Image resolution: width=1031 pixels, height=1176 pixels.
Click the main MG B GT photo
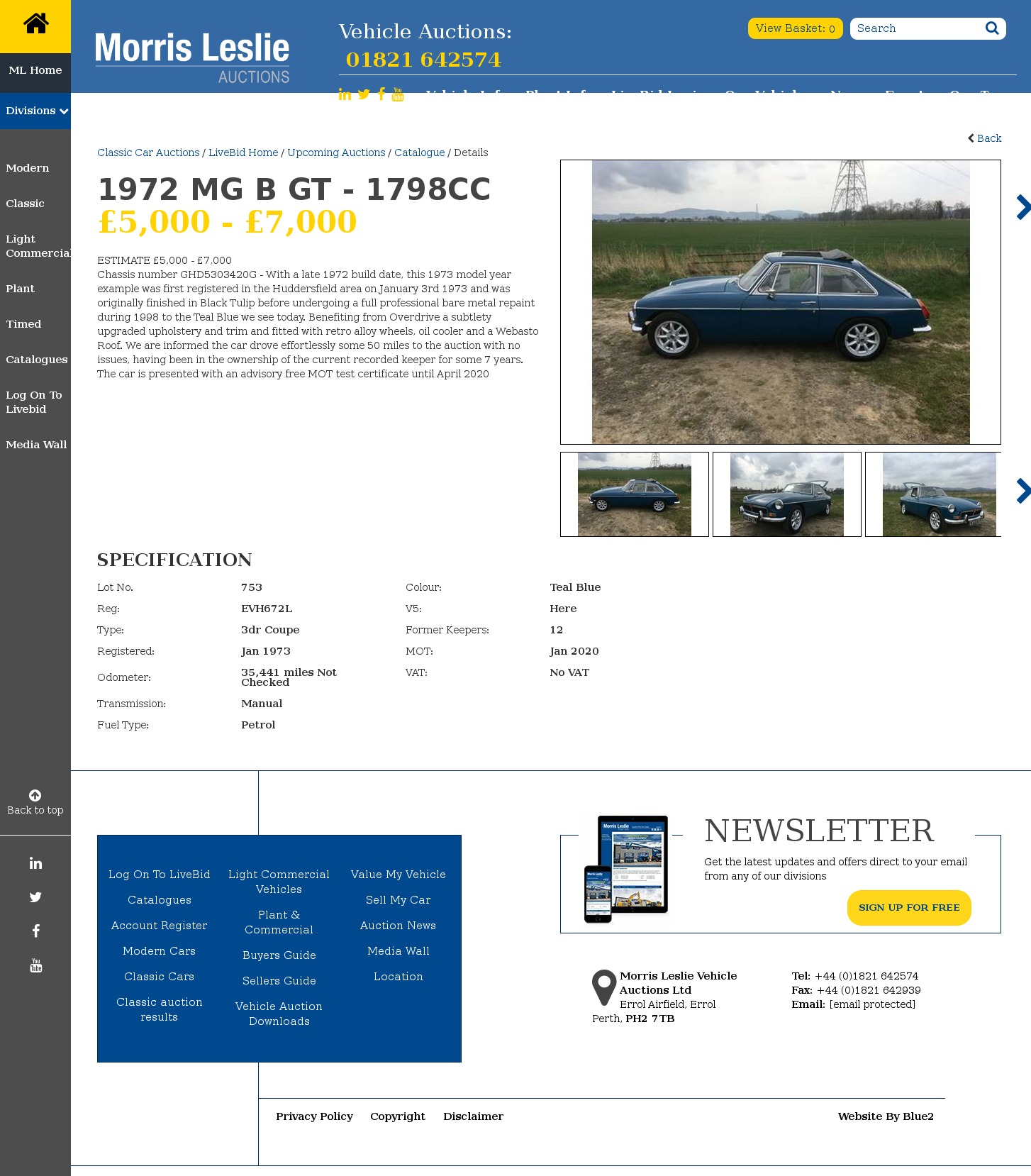[781, 302]
